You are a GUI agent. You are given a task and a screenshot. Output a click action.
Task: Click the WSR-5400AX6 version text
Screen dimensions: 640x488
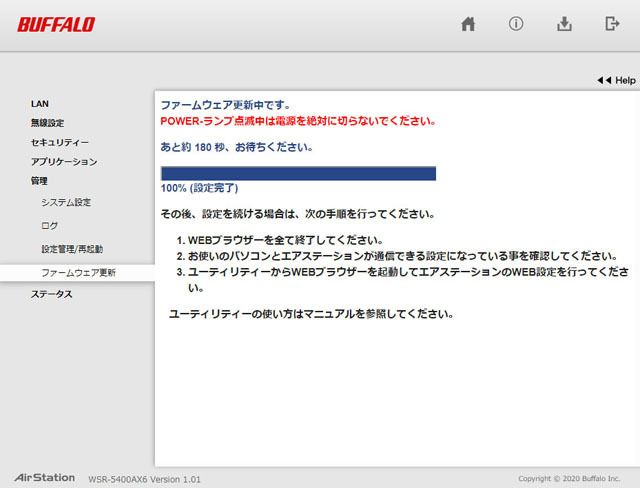pyautogui.click(x=145, y=479)
